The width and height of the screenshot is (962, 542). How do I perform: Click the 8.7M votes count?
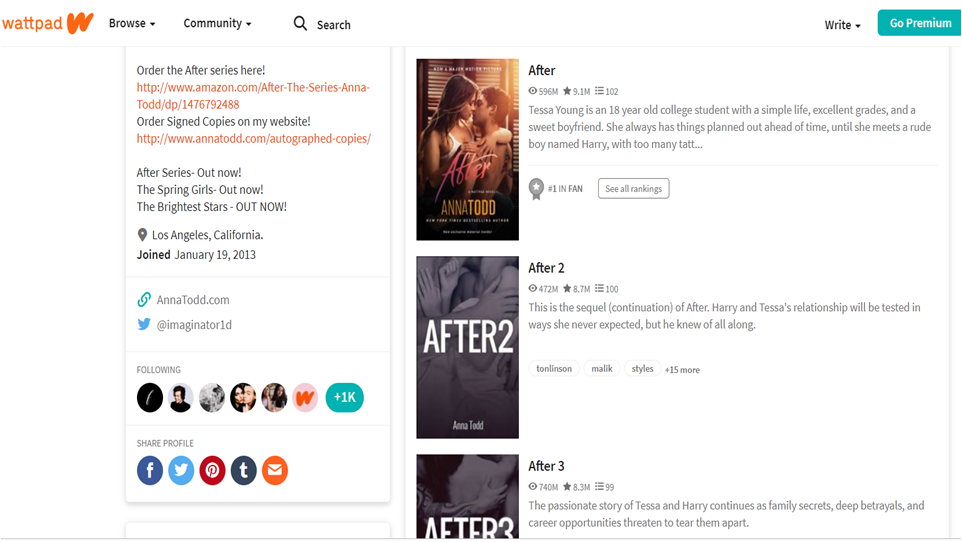pos(582,289)
